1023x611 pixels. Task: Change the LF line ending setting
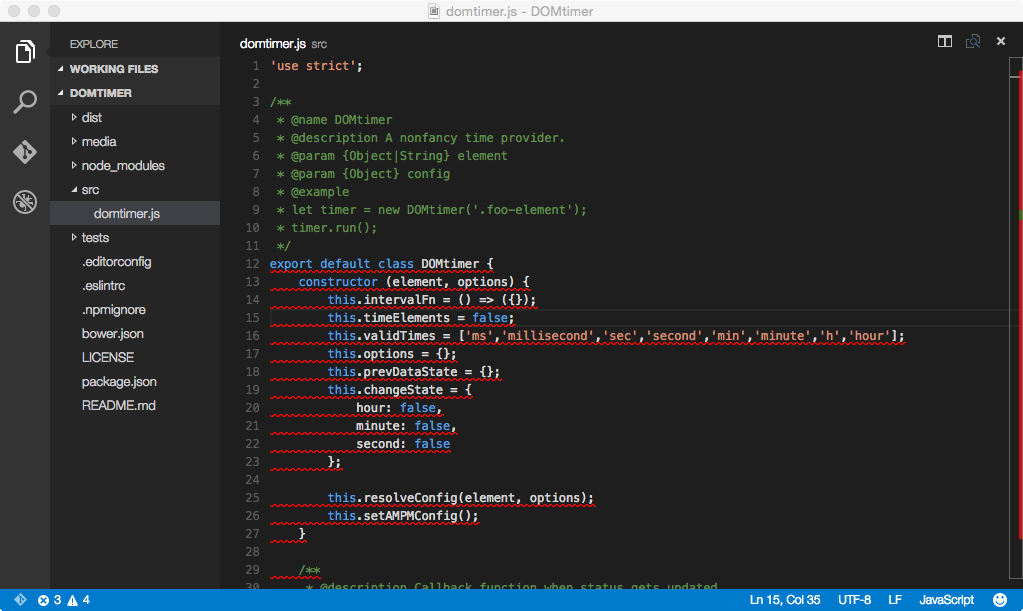click(895, 600)
